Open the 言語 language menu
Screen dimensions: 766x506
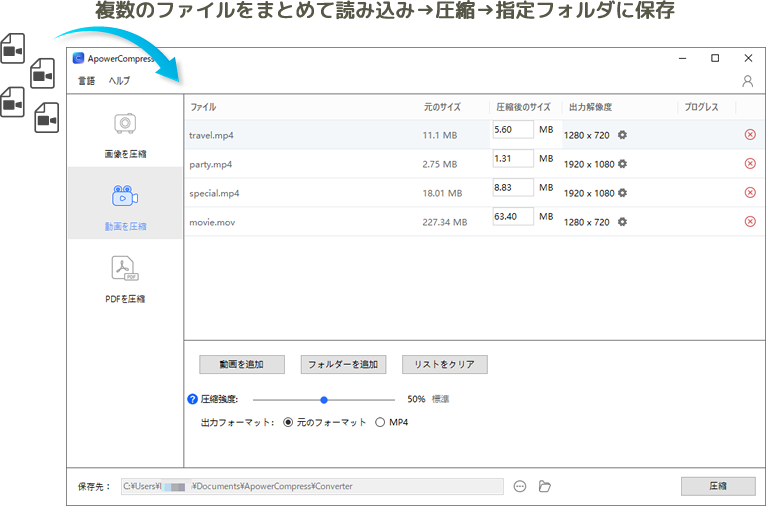87,81
